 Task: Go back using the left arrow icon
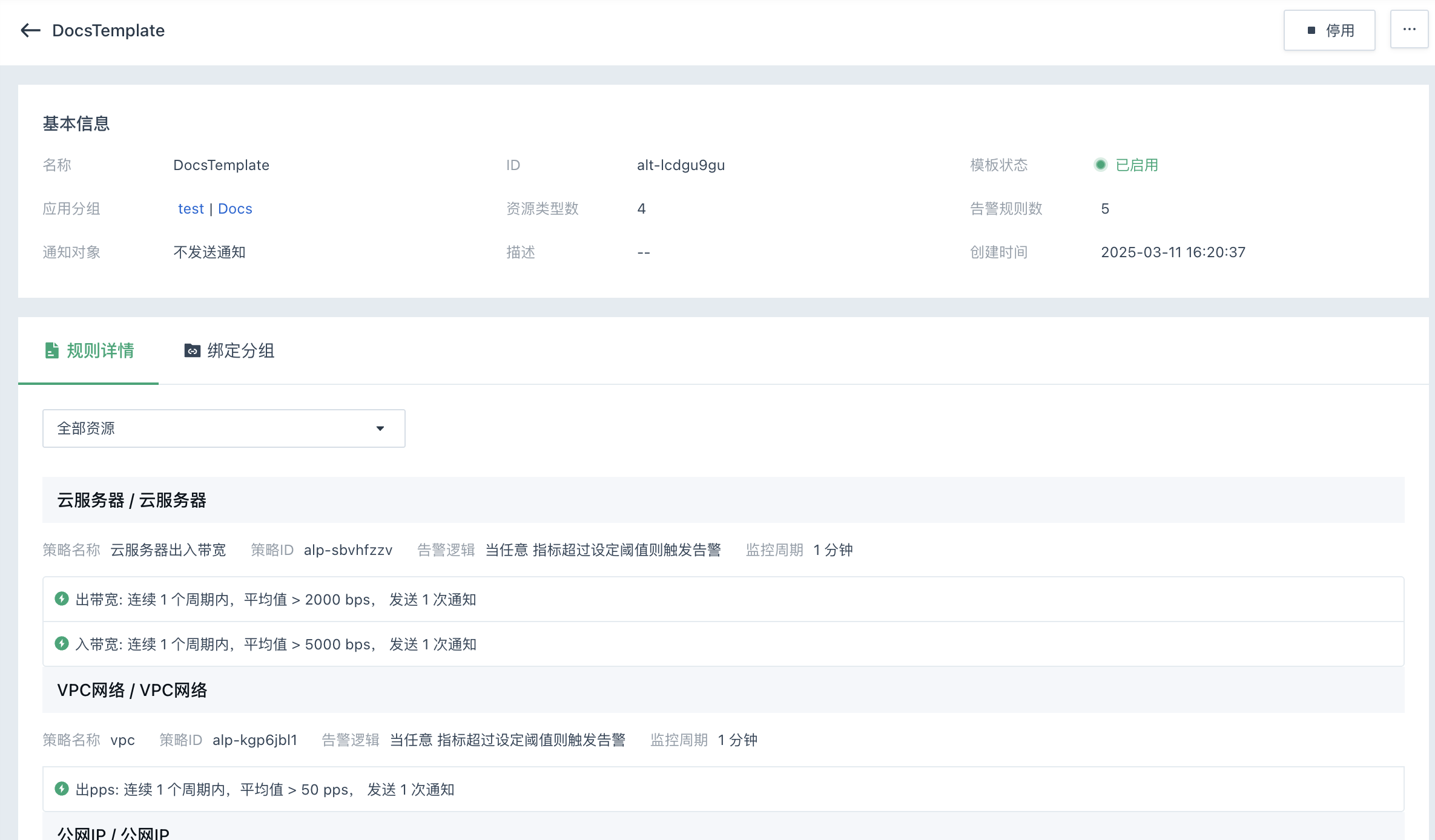coord(30,30)
